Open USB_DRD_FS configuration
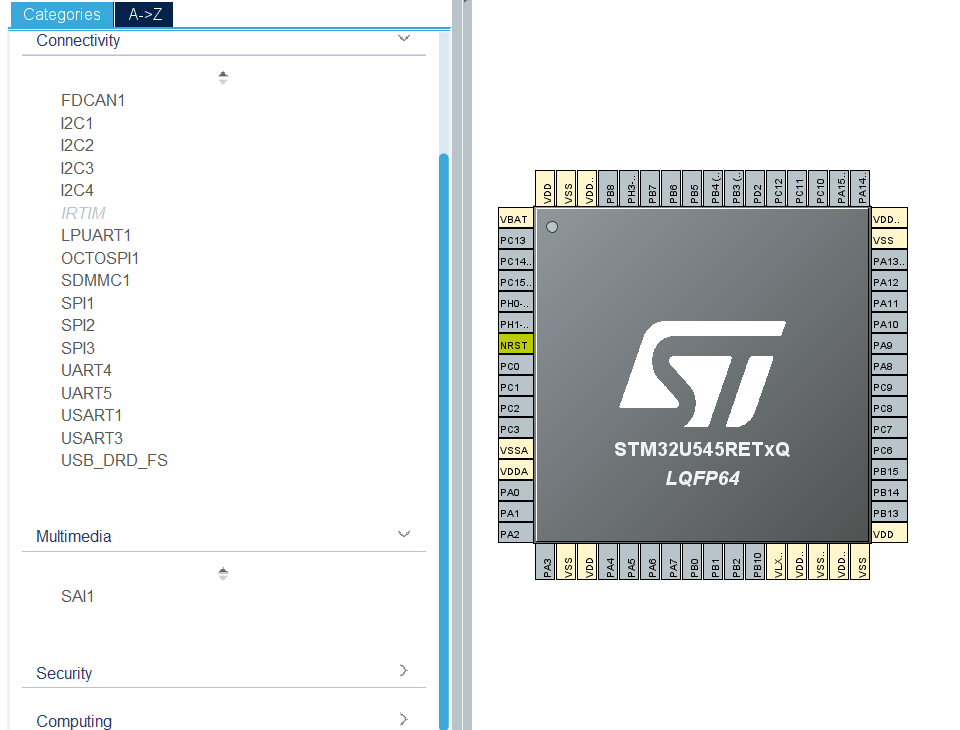Image resolution: width=960 pixels, height=730 pixels. [114, 461]
